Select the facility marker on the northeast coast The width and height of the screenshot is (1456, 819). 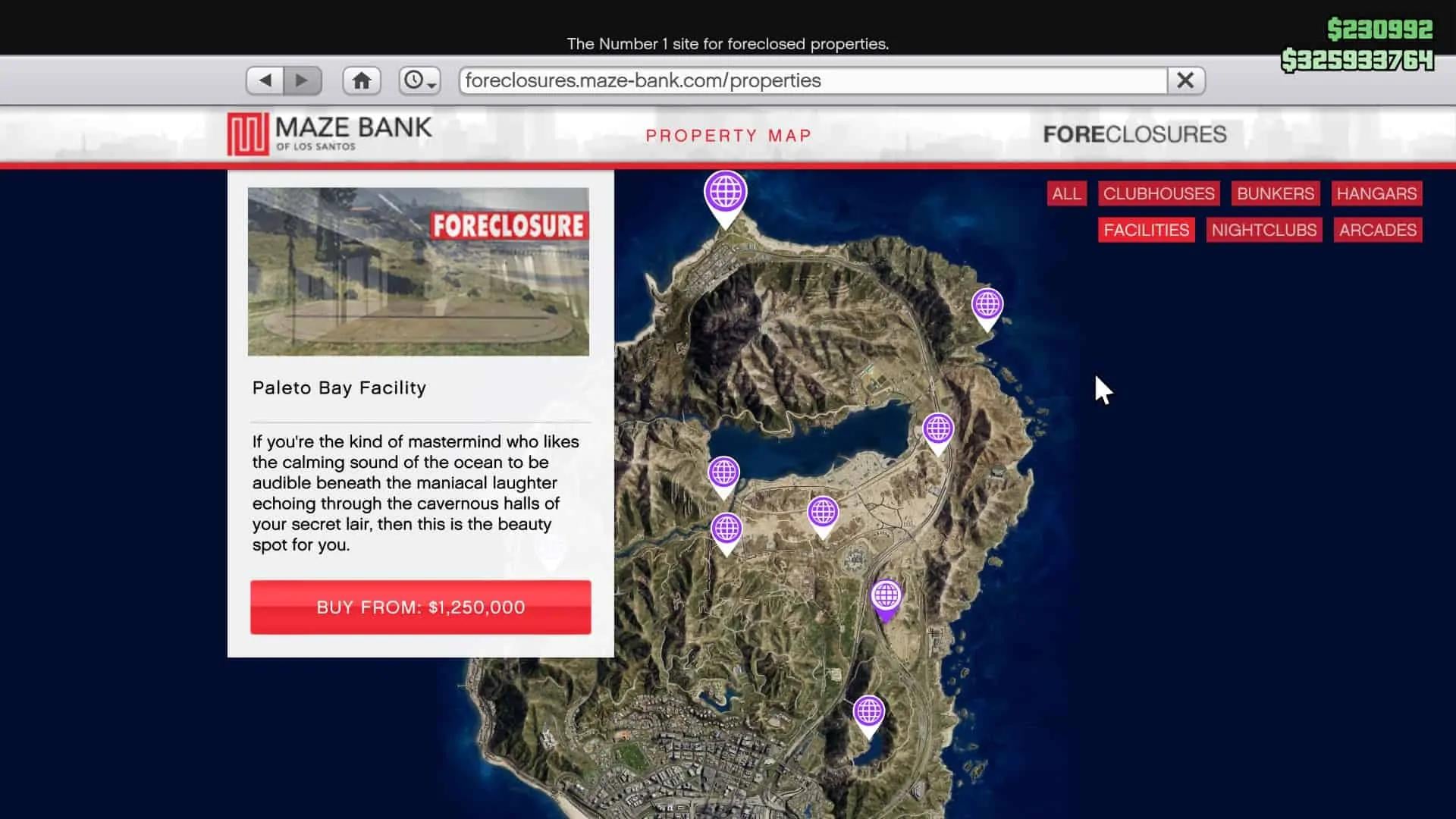click(987, 306)
